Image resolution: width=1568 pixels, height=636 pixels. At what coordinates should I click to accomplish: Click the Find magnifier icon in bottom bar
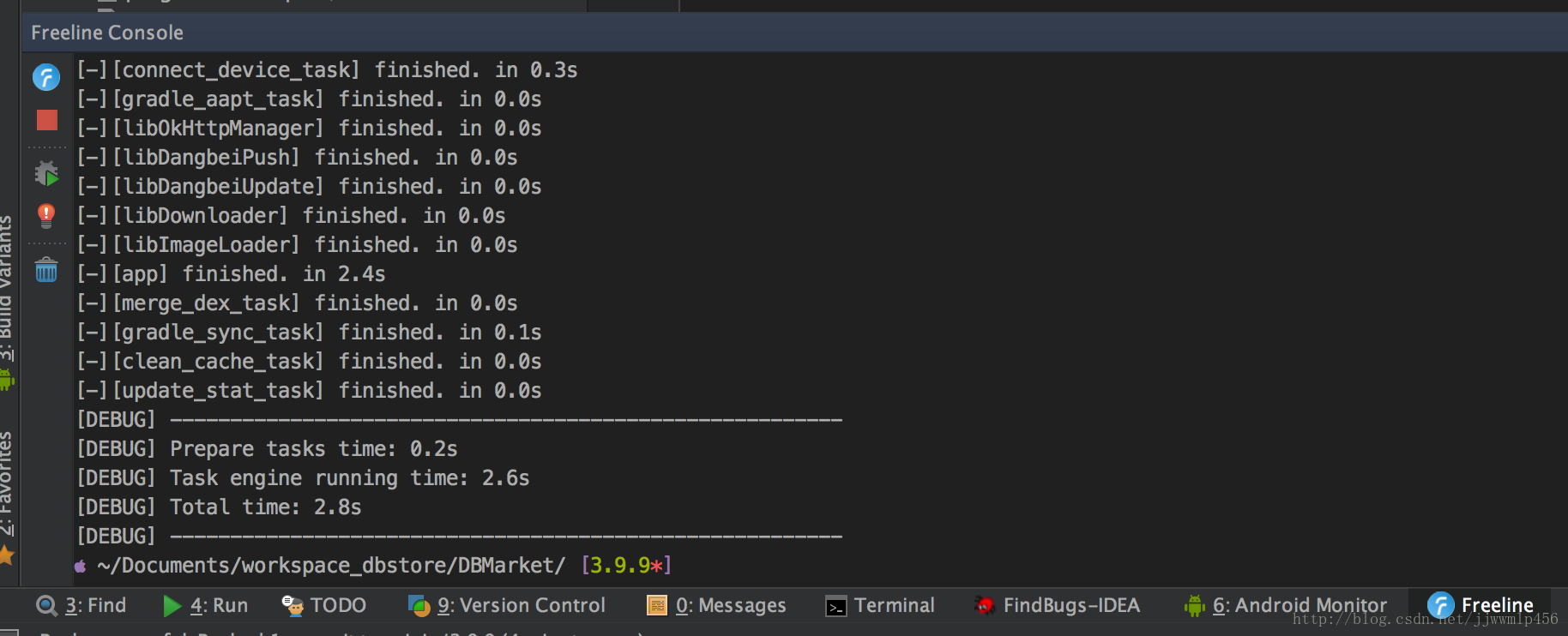click(x=46, y=606)
